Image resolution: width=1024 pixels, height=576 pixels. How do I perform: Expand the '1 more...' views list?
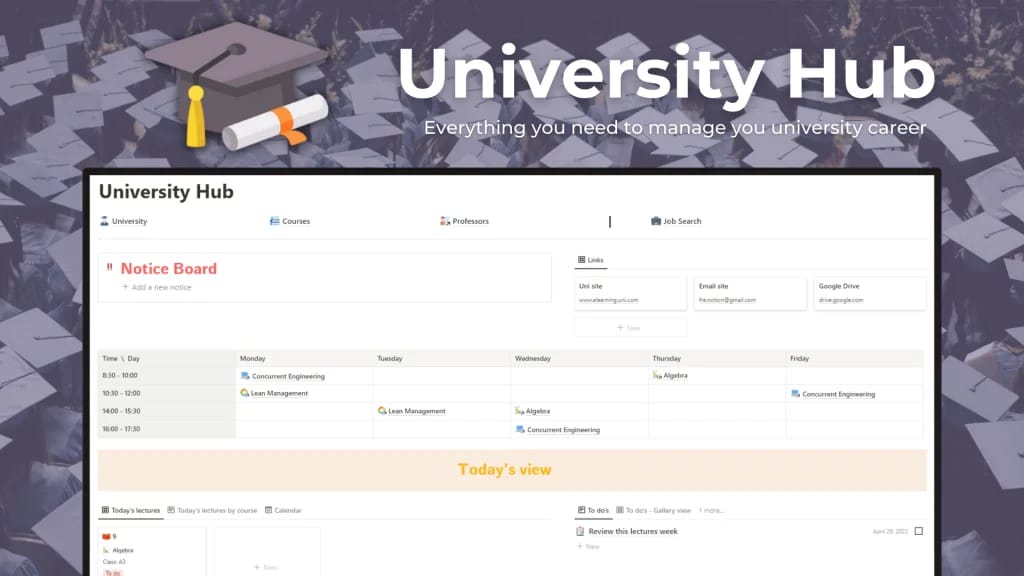click(712, 510)
